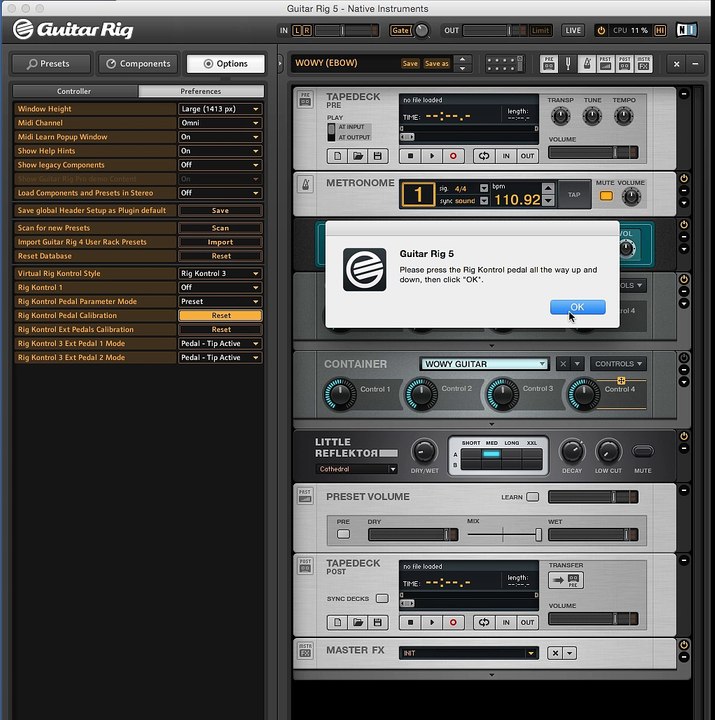Show Preset Volume via toolbar PRST icon

coord(606,64)
